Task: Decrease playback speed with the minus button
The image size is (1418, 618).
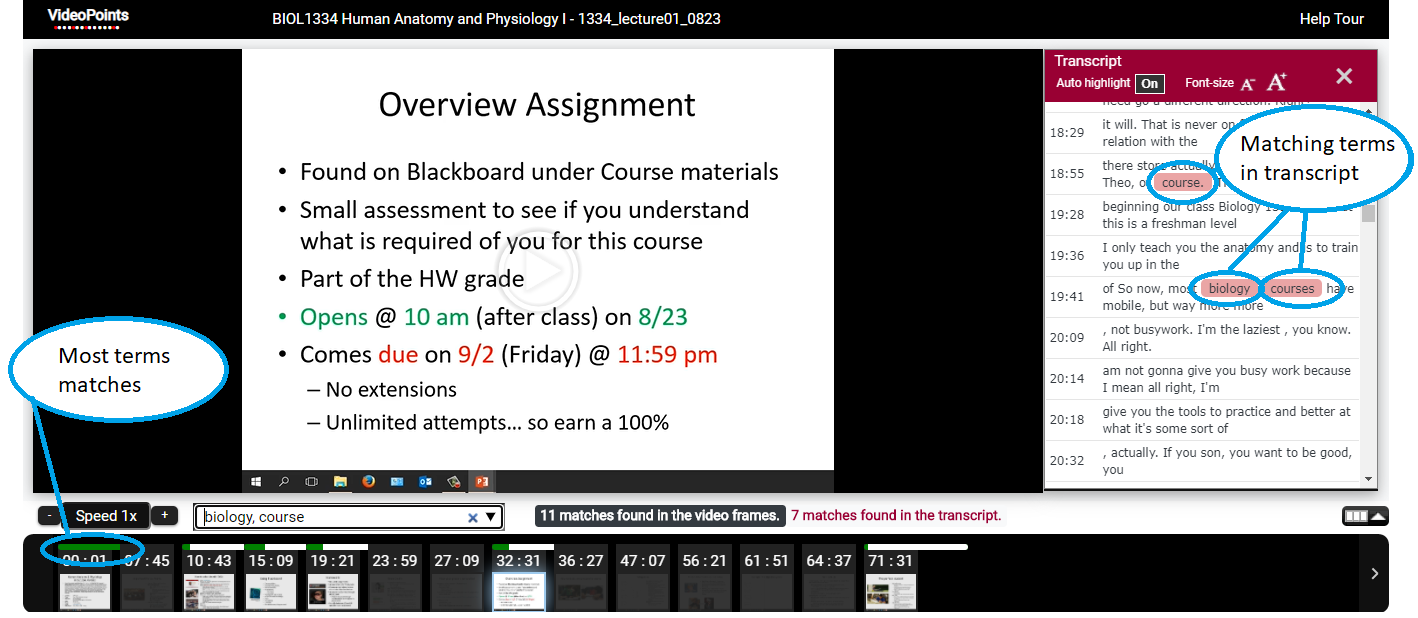Action: [49, 515]
